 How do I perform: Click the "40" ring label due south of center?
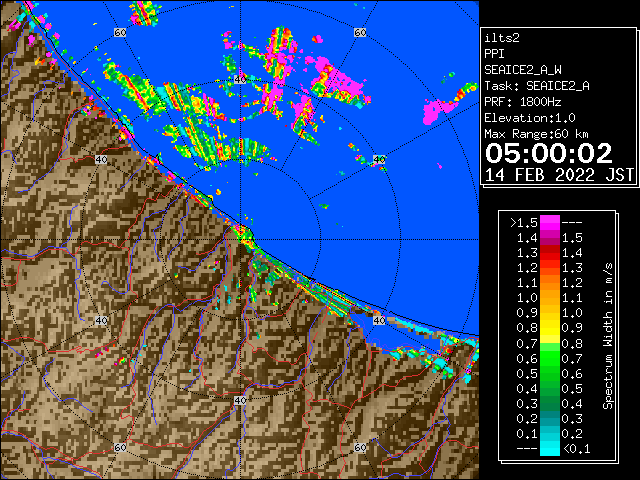pos(240,400)
